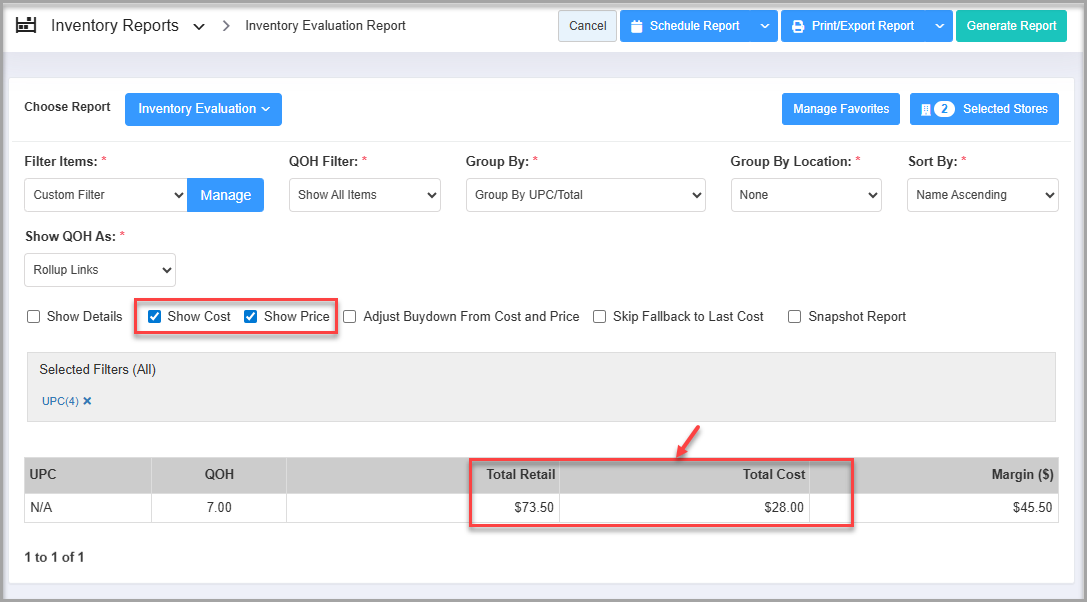Remove the UPC(4) filter with X icon
The height and width of the screenshot is (602, 1087).
pyautogui.click(x=87, y=401)
